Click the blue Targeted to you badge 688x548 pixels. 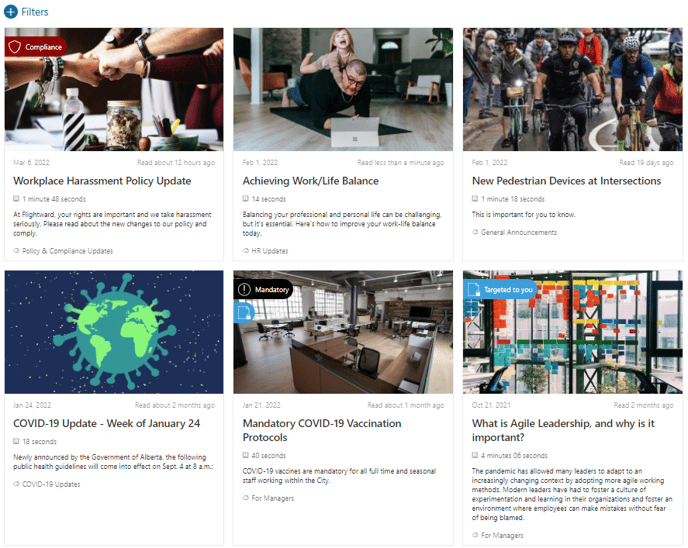(500, 290)
